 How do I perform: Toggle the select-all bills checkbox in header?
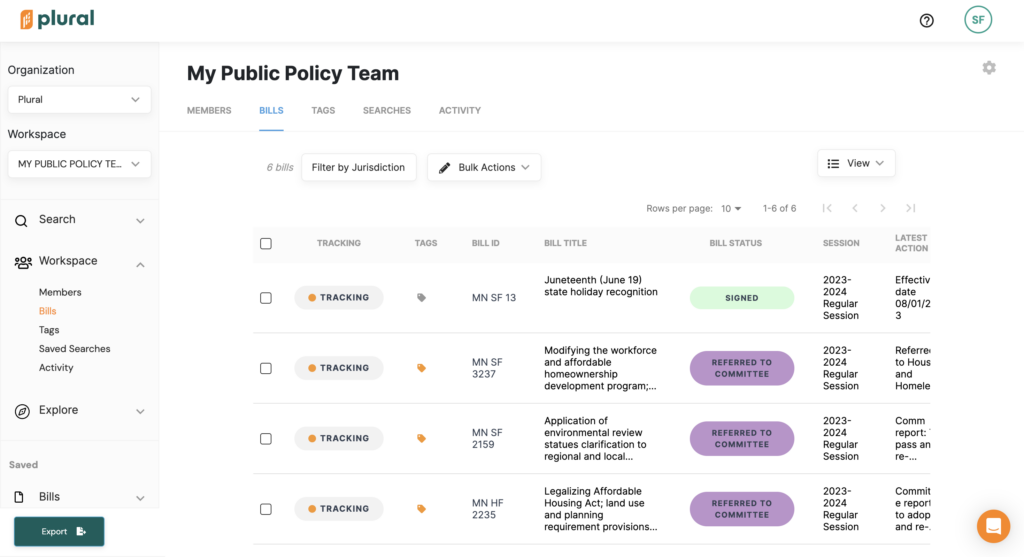(x=266, y=243)
